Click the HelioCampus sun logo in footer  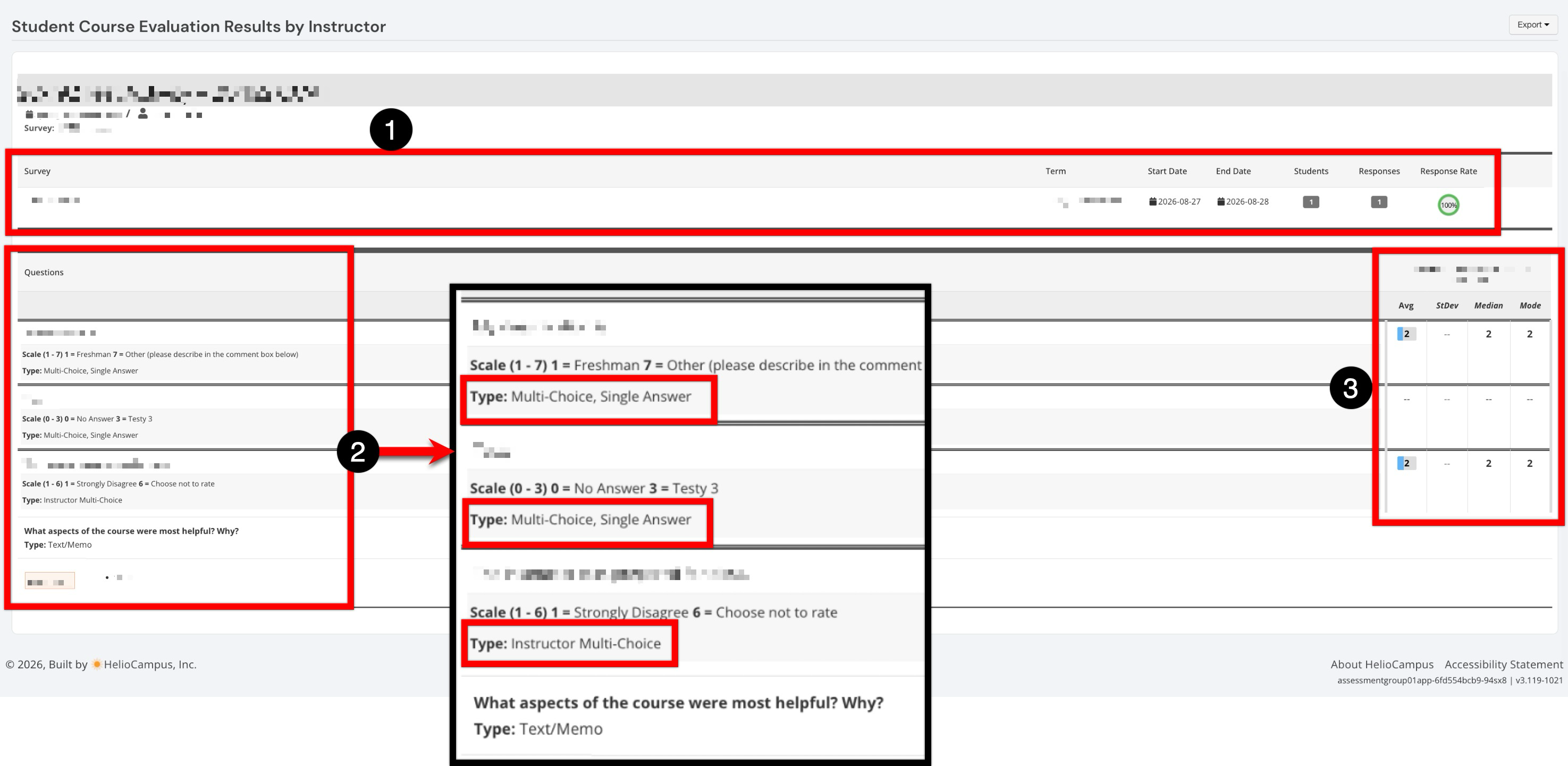coord(96,665)
